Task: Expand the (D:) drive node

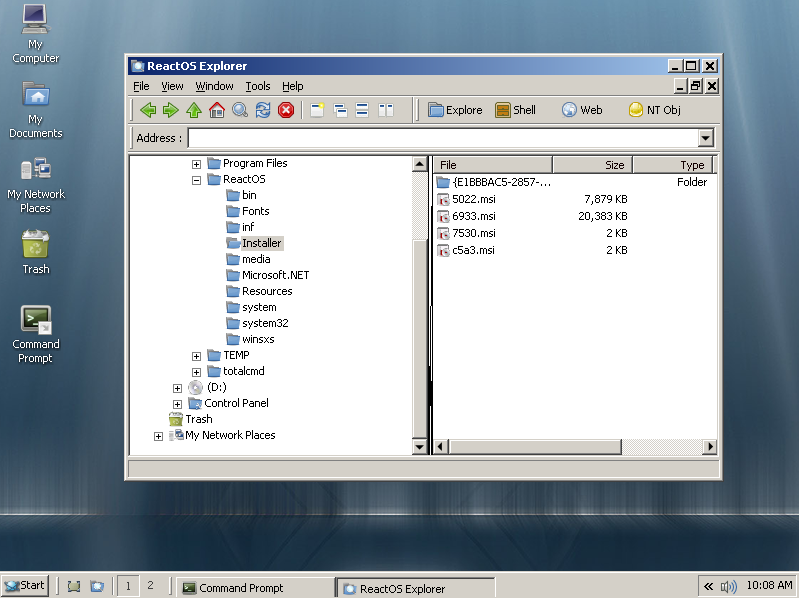Action: [177, 388]
